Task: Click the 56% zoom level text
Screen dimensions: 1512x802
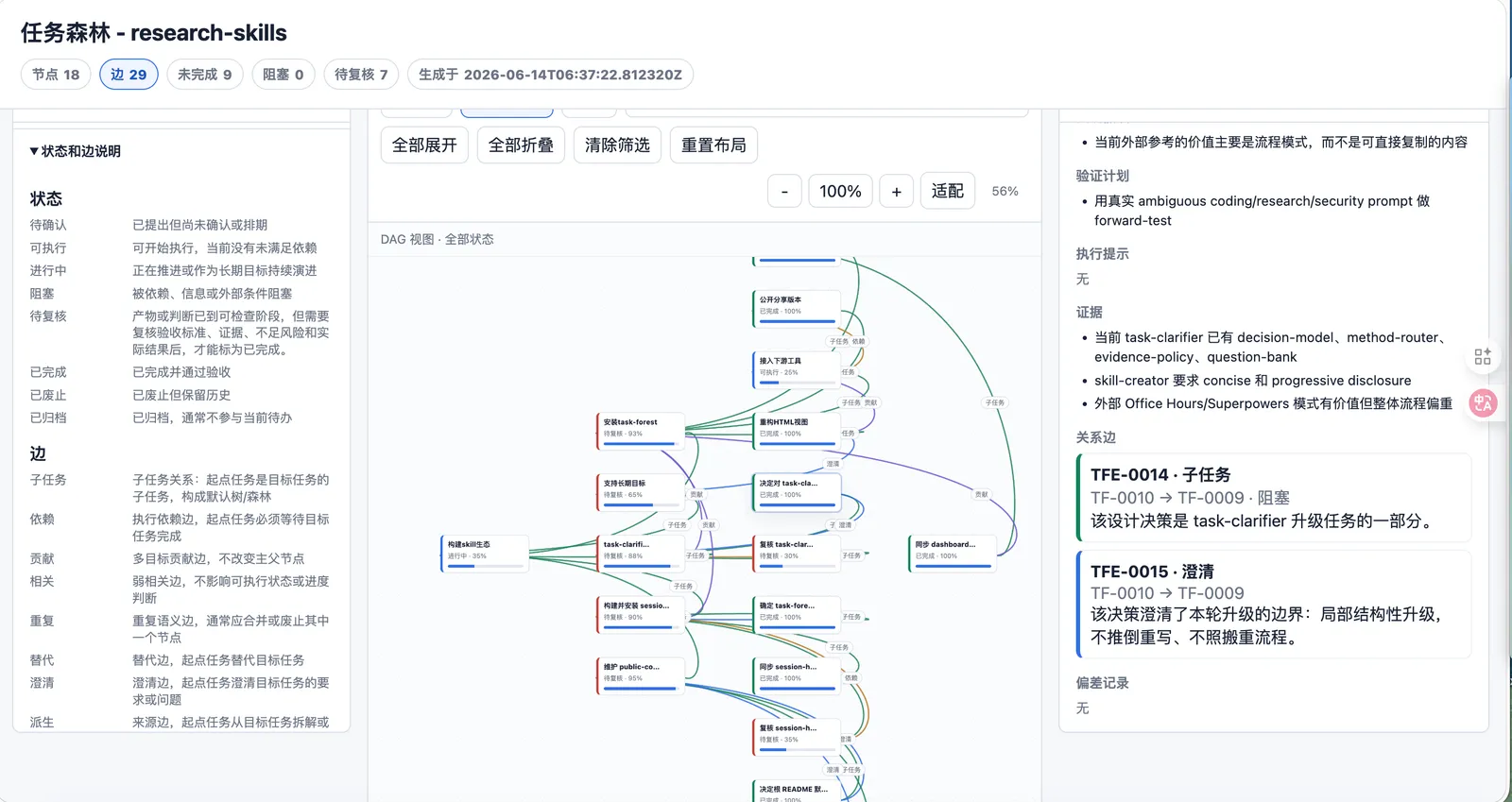Action: click(x=1005, y=192)
